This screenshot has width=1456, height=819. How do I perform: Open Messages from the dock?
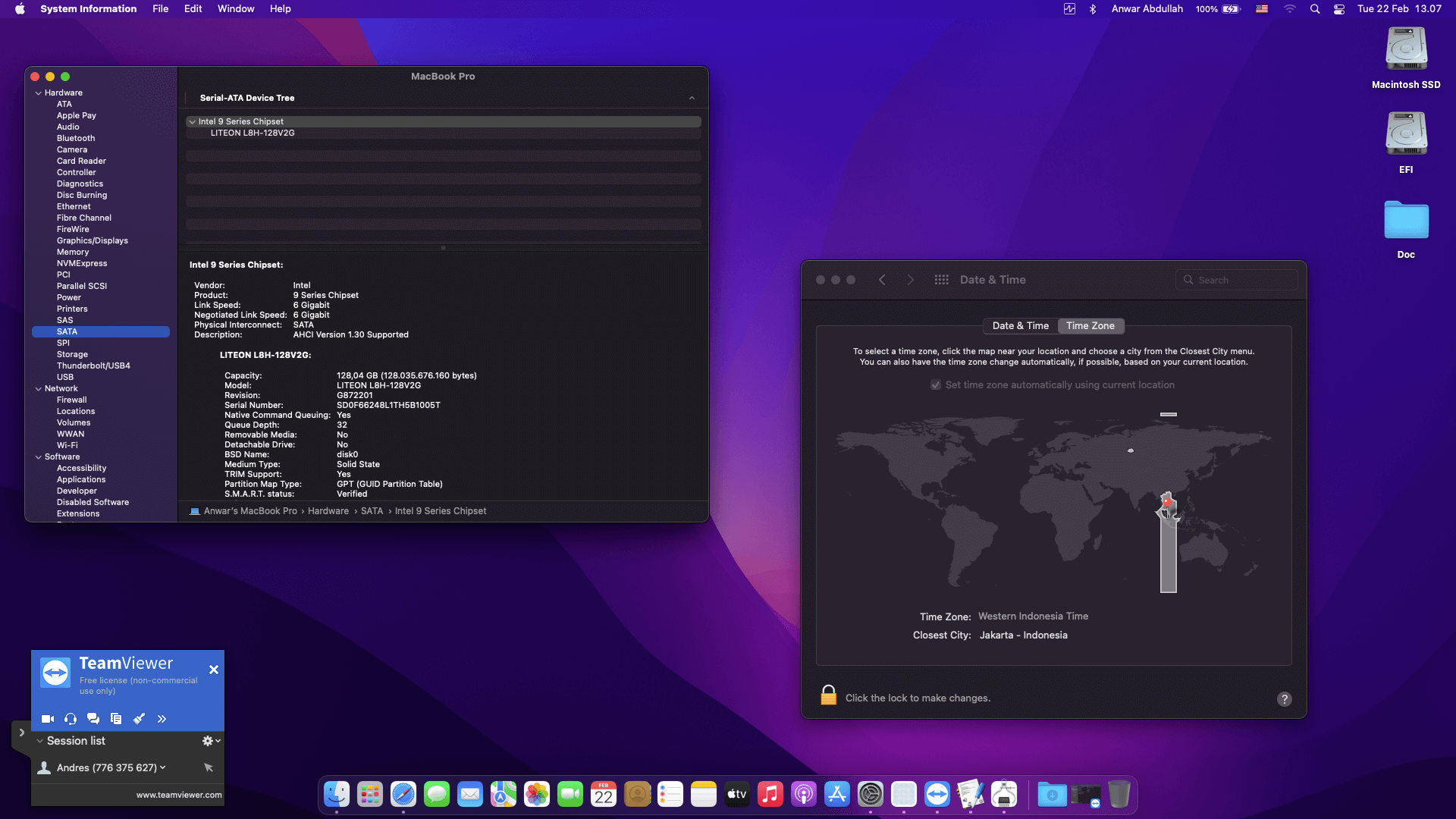[x=437, y=795]
